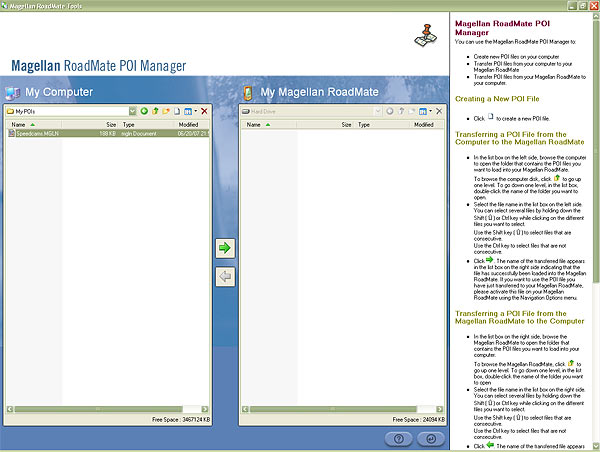Image resolution: width=600 pixels, height=452 pixels.
Task: Click the help panel vertical scrollbar thumb
Action: point(596,151)
